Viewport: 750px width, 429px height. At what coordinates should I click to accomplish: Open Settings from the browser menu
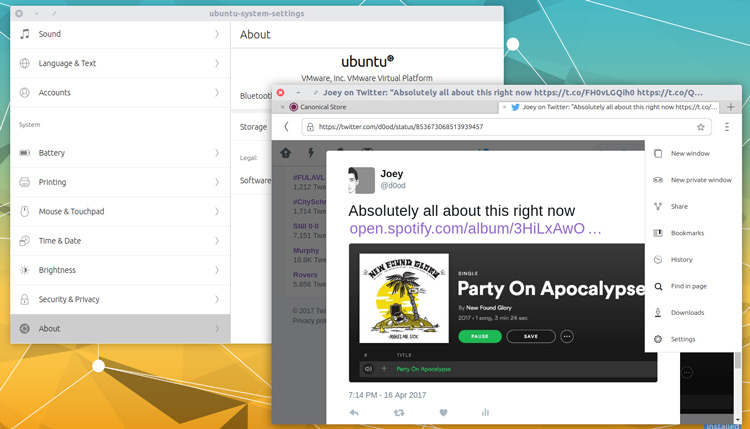[693, 339]
